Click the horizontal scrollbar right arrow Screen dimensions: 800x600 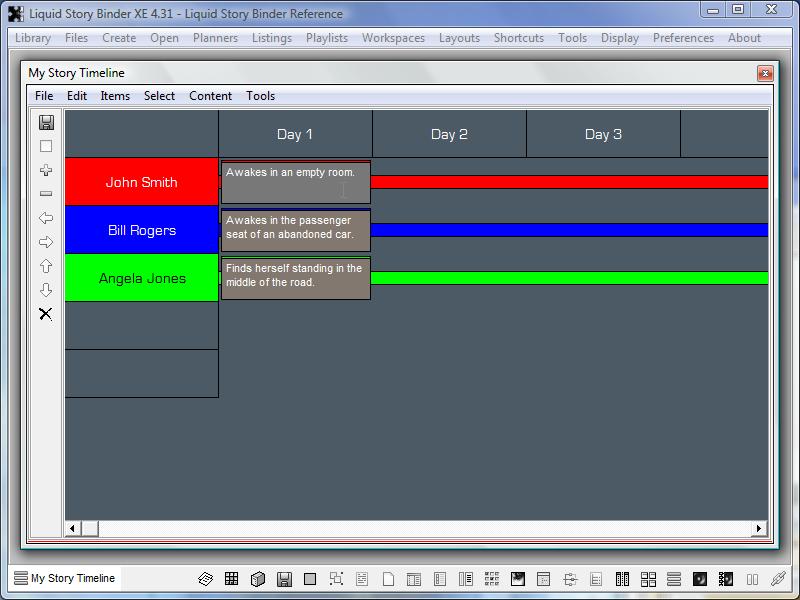[759, 528]
